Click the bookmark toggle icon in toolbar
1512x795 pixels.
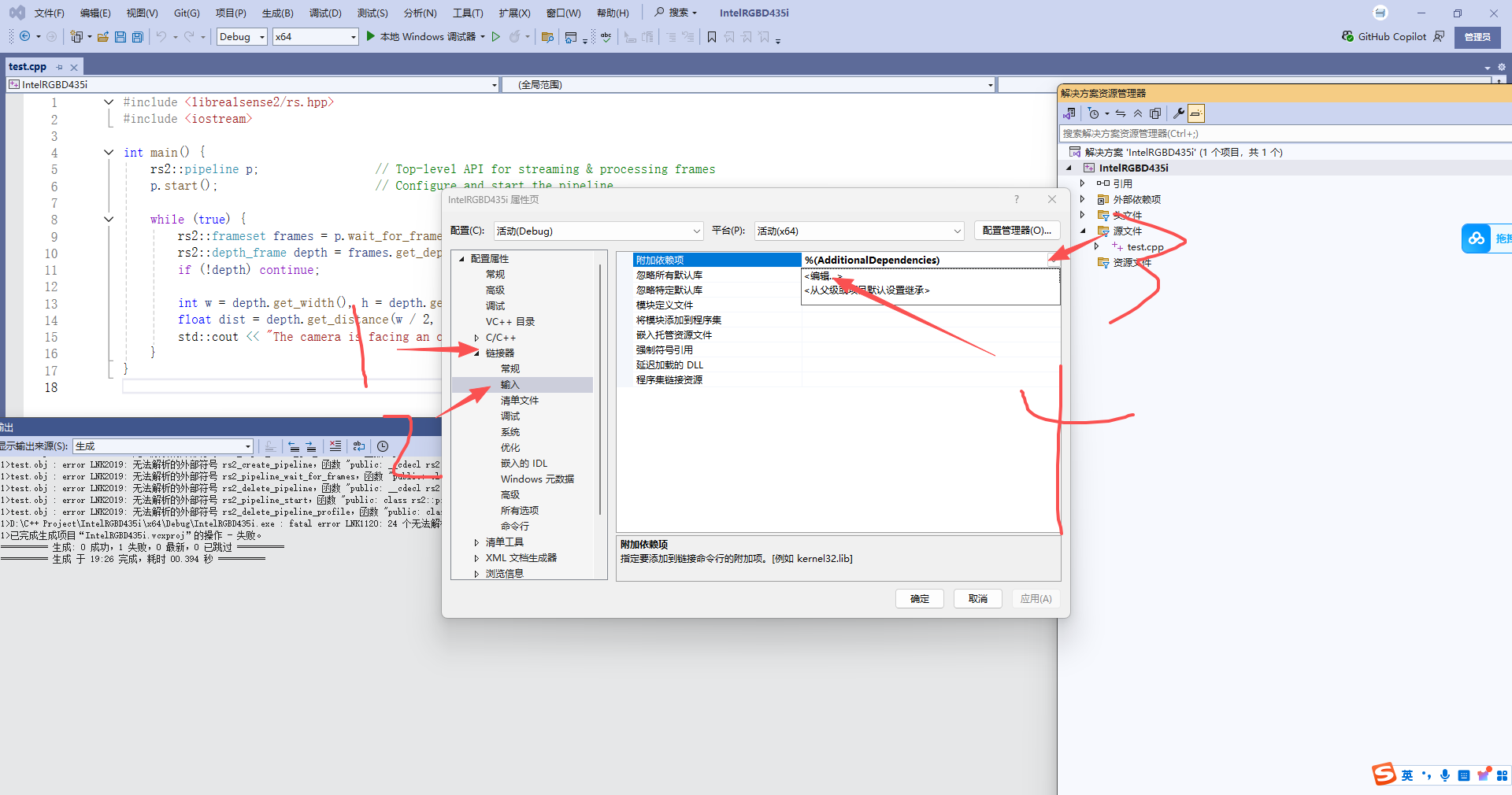[712, 36]
